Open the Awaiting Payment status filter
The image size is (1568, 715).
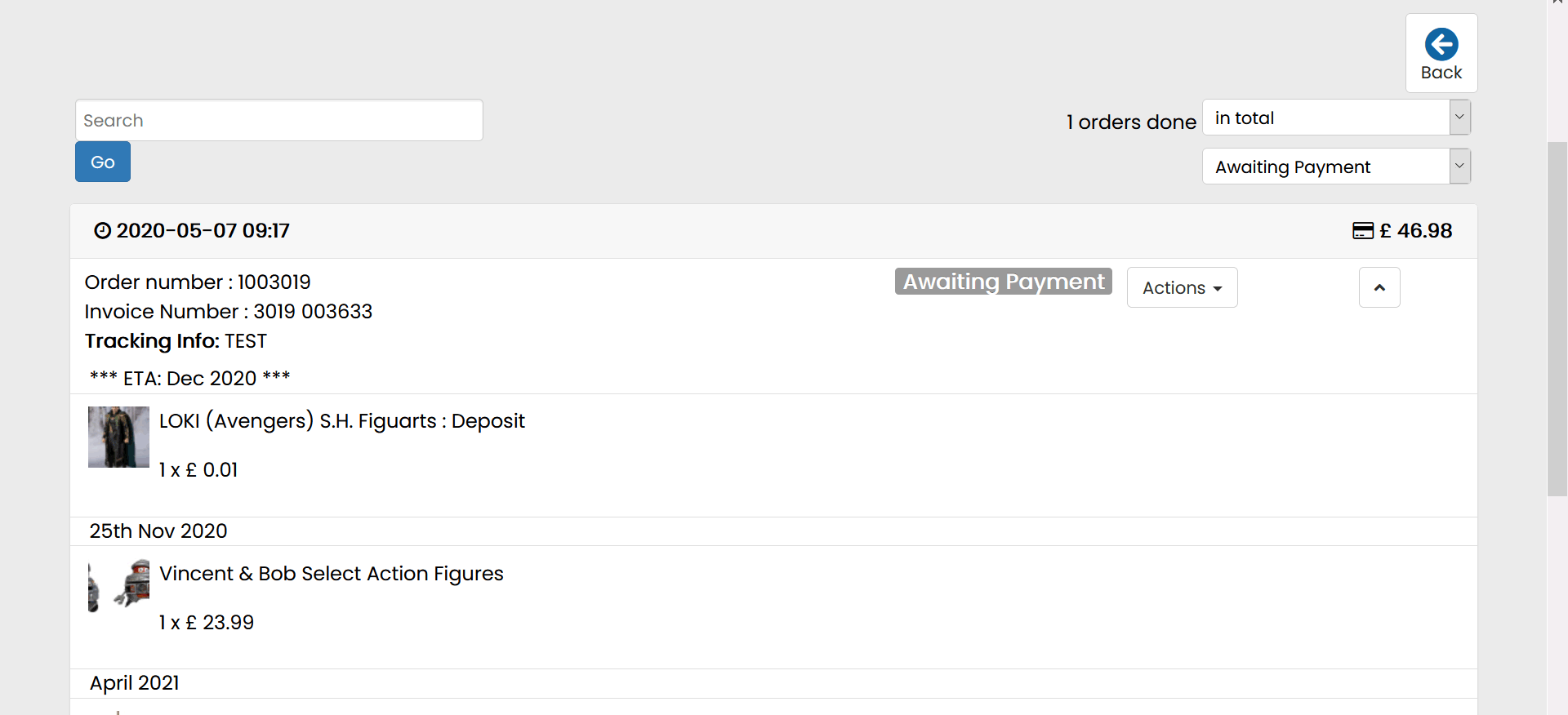coord(1336,167)
